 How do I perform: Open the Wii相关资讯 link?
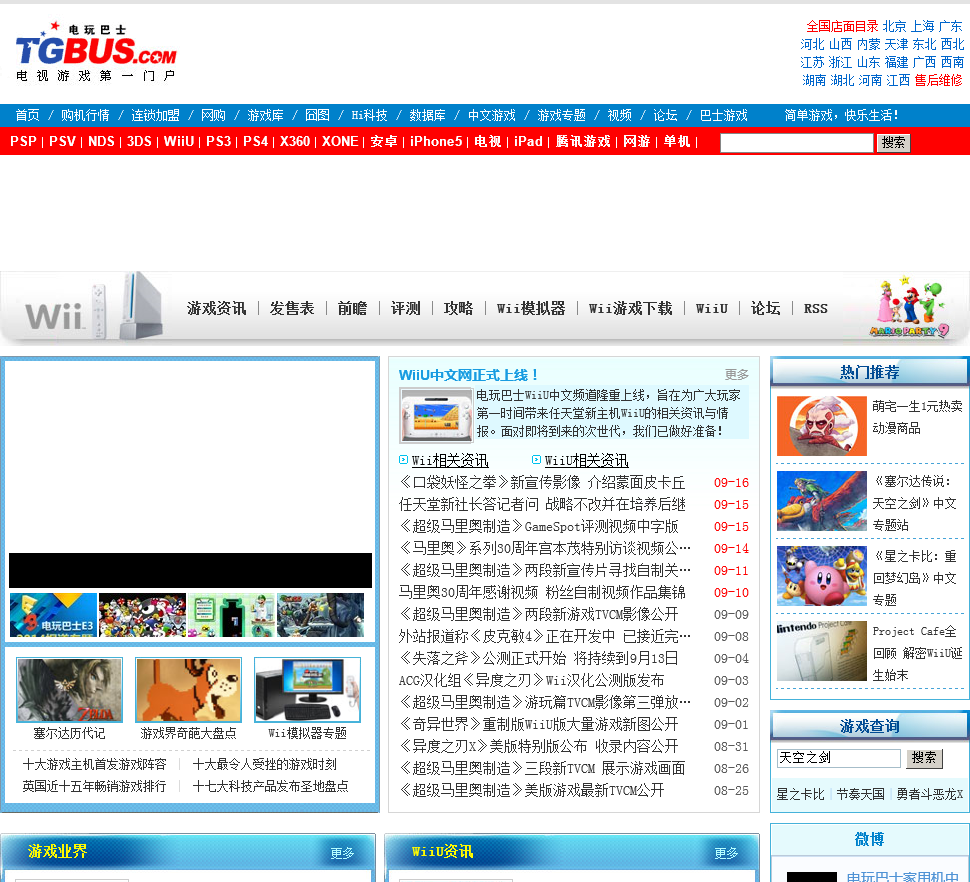tap(450, 460)
